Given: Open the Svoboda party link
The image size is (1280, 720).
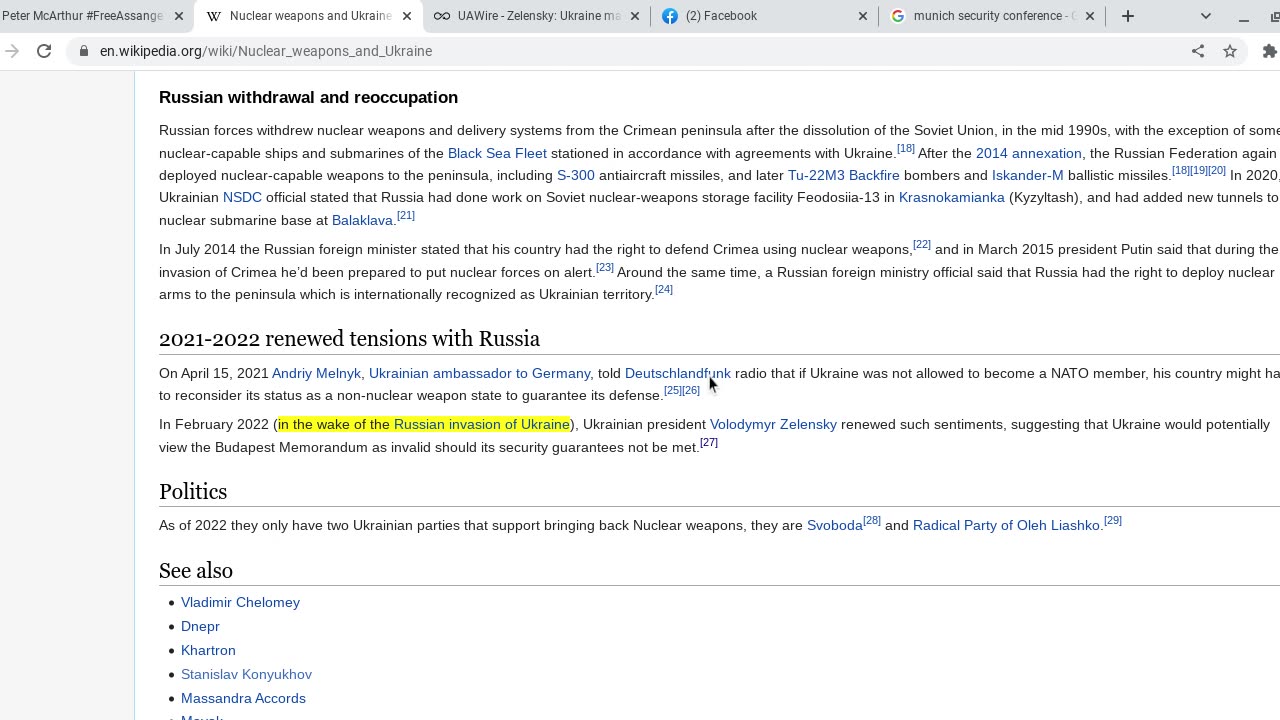Looking at the screenshot, I should [x=835, y=525].
